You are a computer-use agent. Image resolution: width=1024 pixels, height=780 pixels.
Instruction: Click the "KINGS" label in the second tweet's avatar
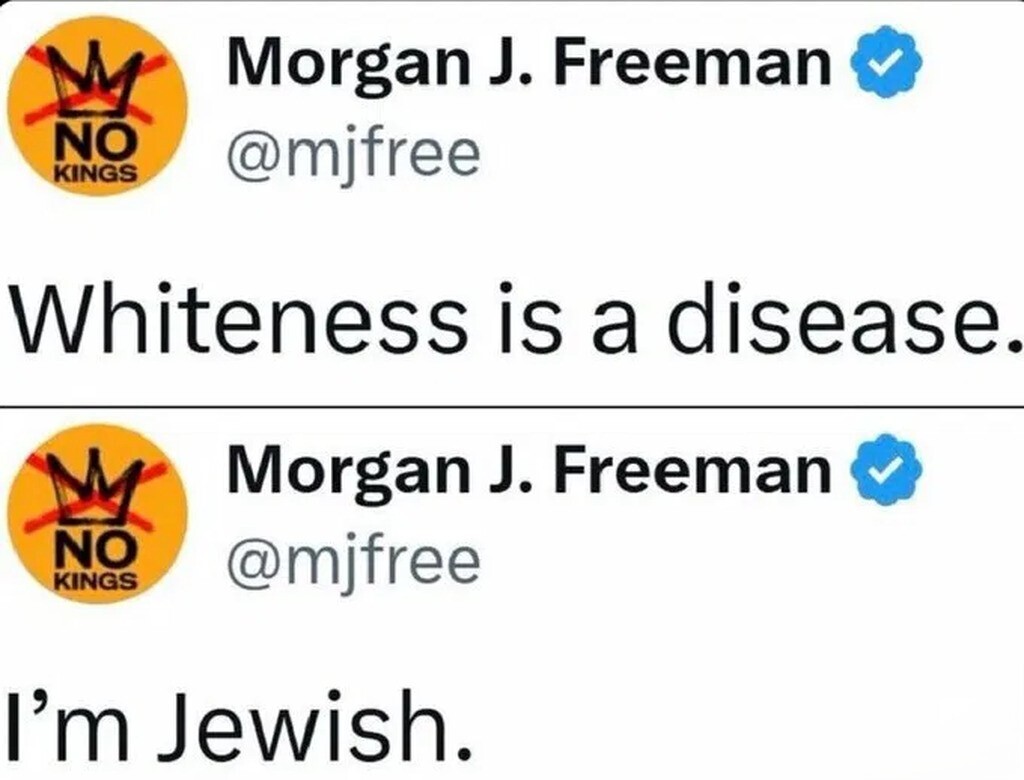click(98, 580)
